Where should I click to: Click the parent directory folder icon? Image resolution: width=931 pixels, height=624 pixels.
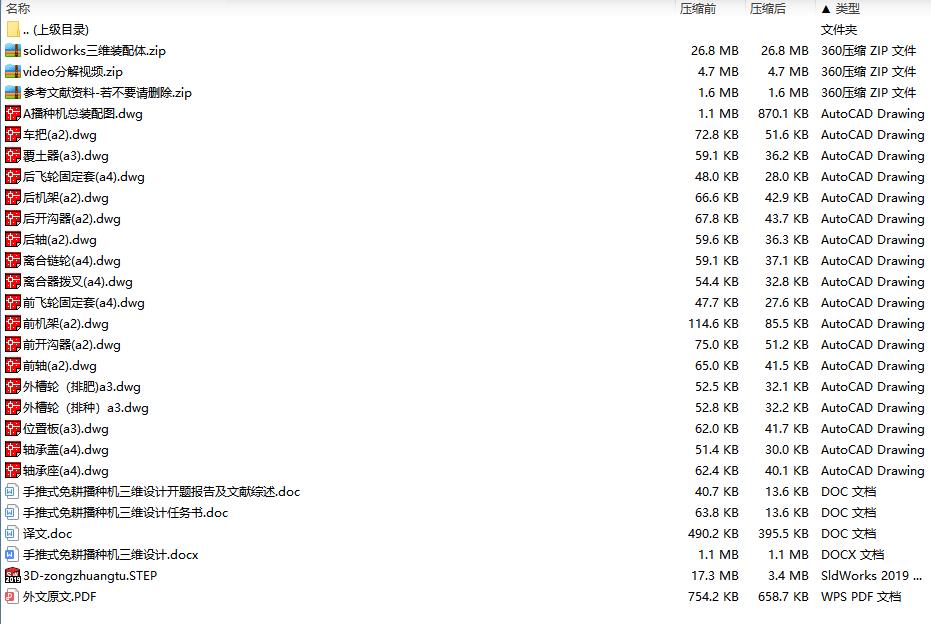(x=13, y=29)
